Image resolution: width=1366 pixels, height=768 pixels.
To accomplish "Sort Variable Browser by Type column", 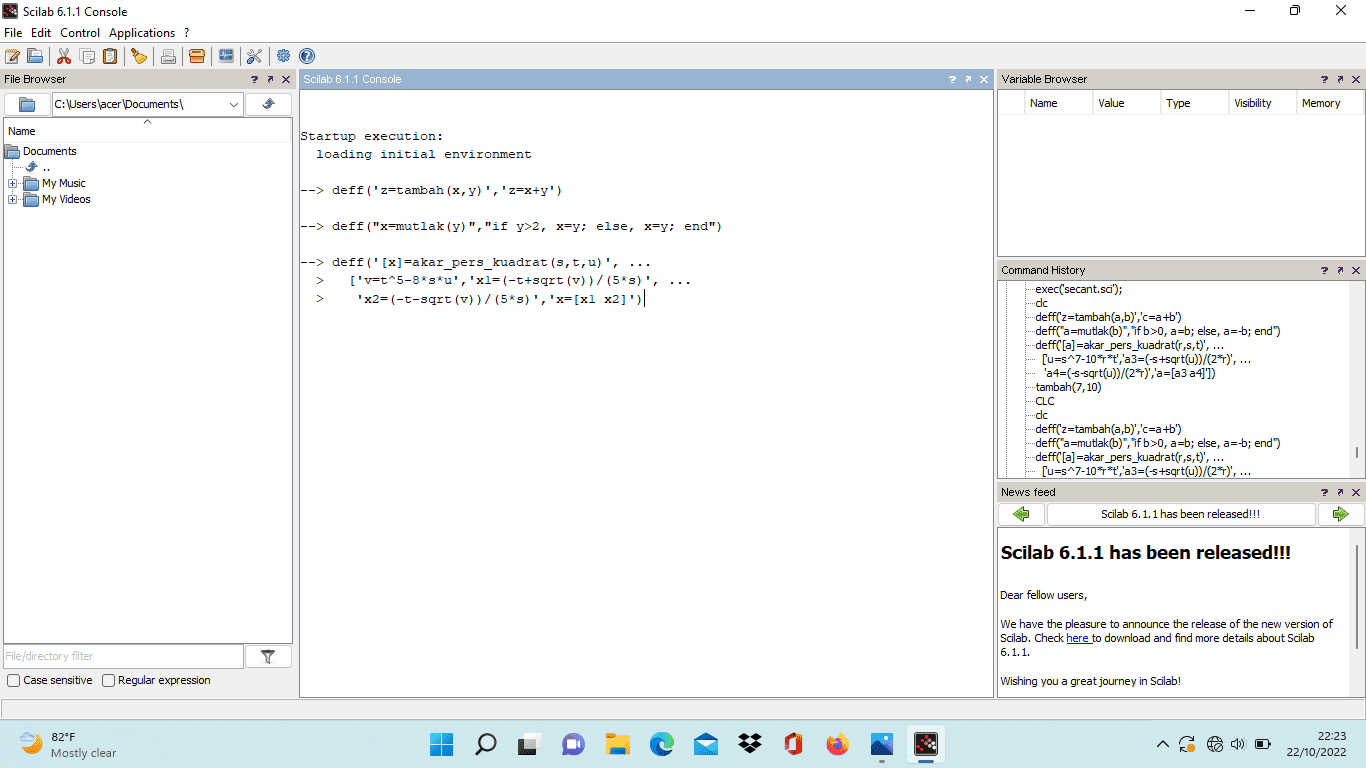I will click(x=1195, y=103).
